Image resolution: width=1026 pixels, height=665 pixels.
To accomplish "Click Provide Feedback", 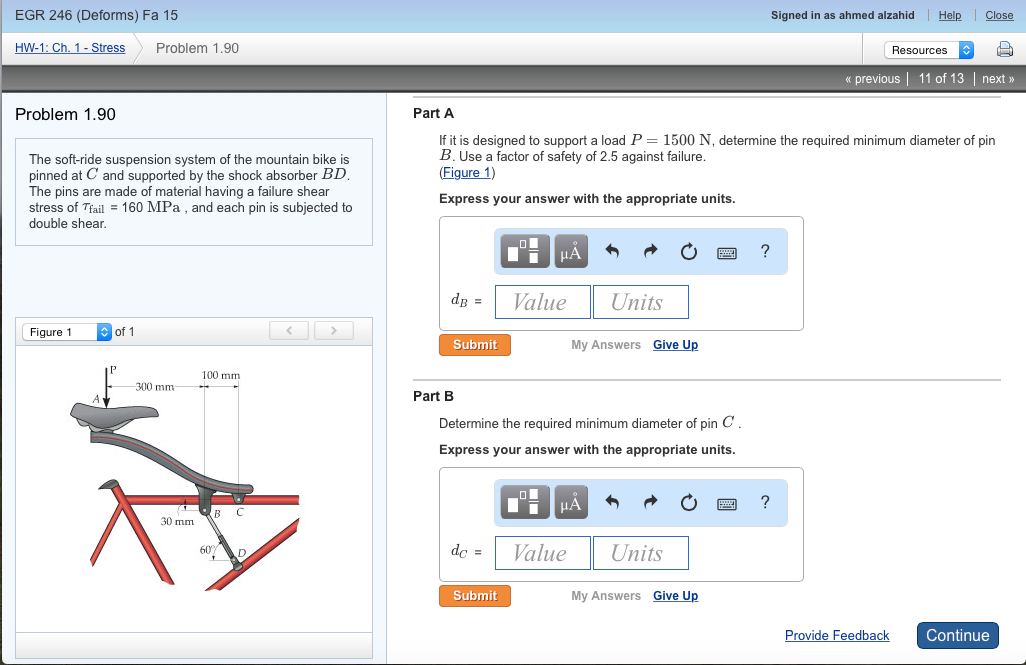I will tap(837, 635).
